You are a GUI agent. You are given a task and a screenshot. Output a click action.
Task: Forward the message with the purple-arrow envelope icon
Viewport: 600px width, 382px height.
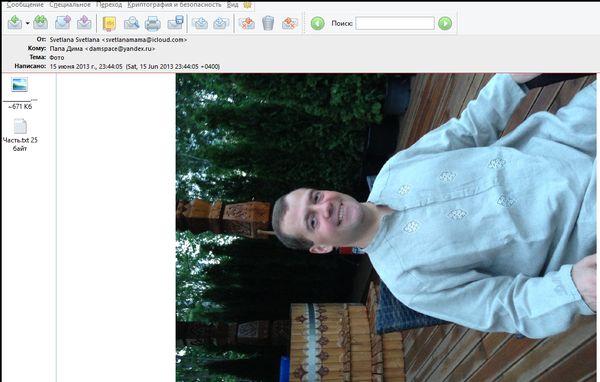tap(62, 23)
